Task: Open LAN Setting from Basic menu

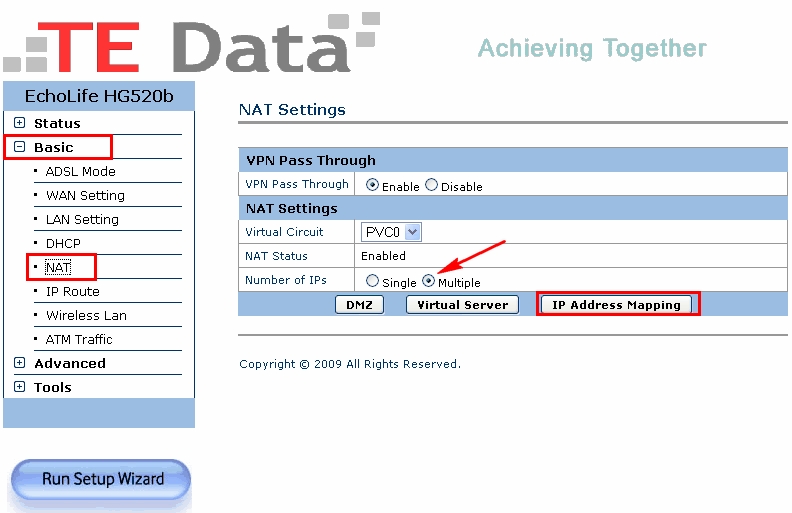Action: (82, 219)
